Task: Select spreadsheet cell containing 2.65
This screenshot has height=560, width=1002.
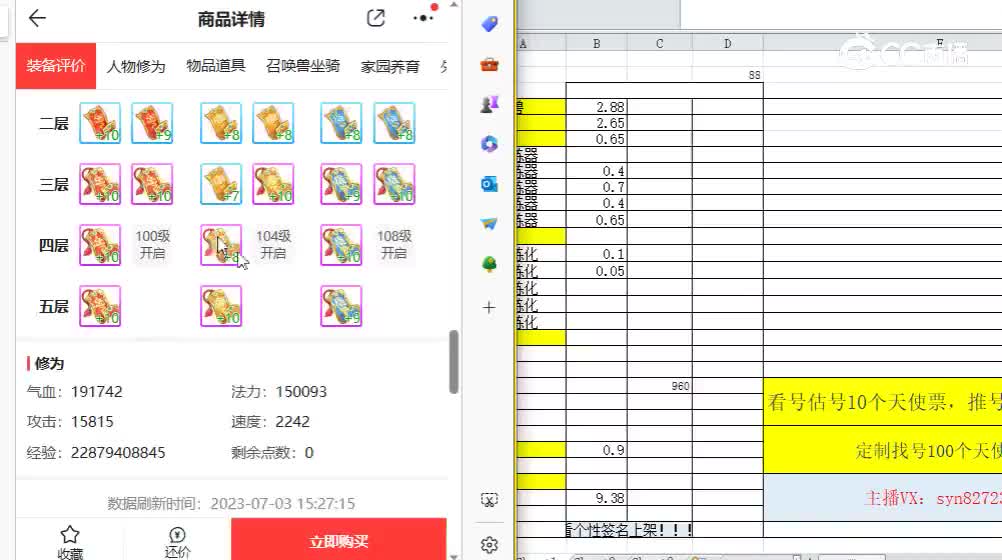Action: [x=596, y=123]
